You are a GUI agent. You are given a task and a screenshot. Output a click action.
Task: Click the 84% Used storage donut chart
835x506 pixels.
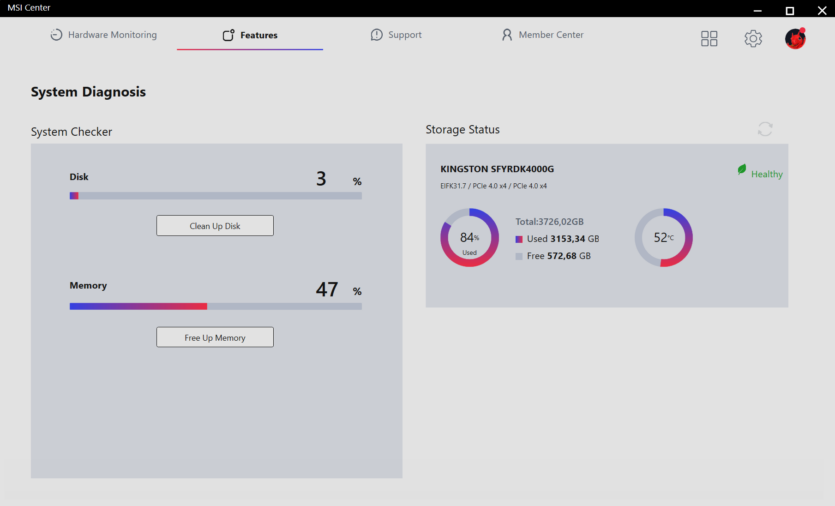(469, 238)
